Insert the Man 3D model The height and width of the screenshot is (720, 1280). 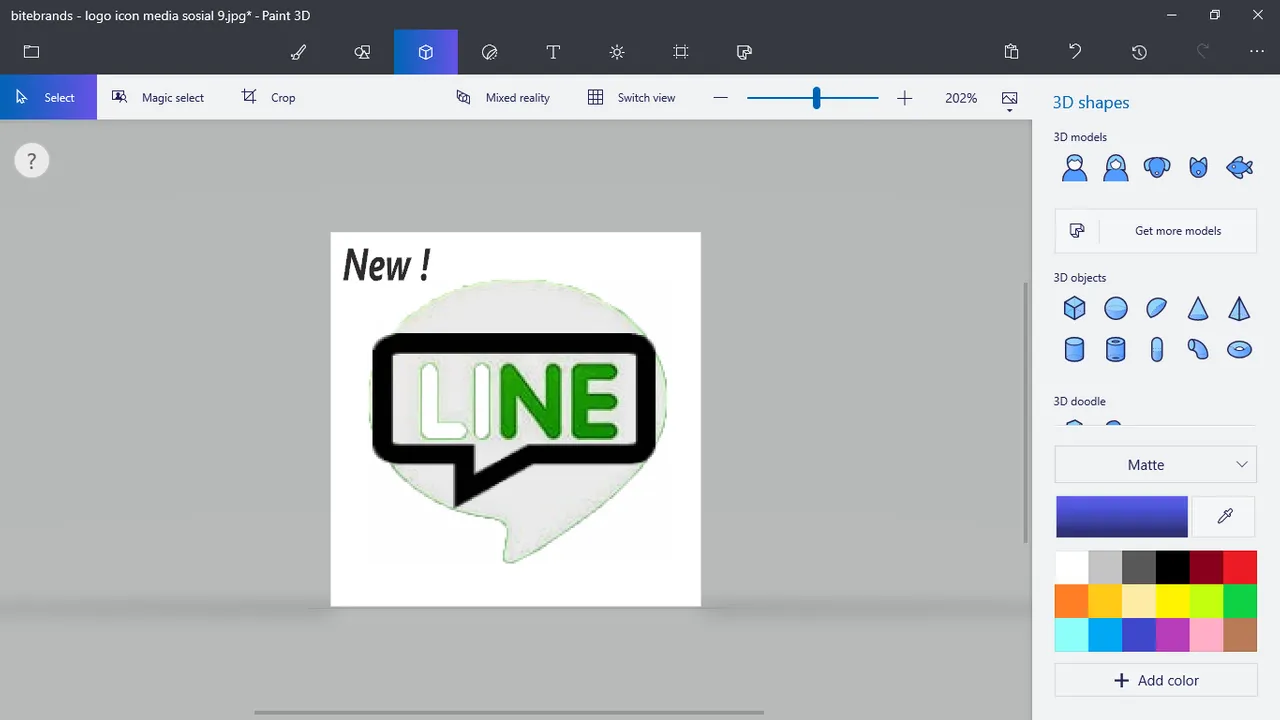(x=1074, y=167)
